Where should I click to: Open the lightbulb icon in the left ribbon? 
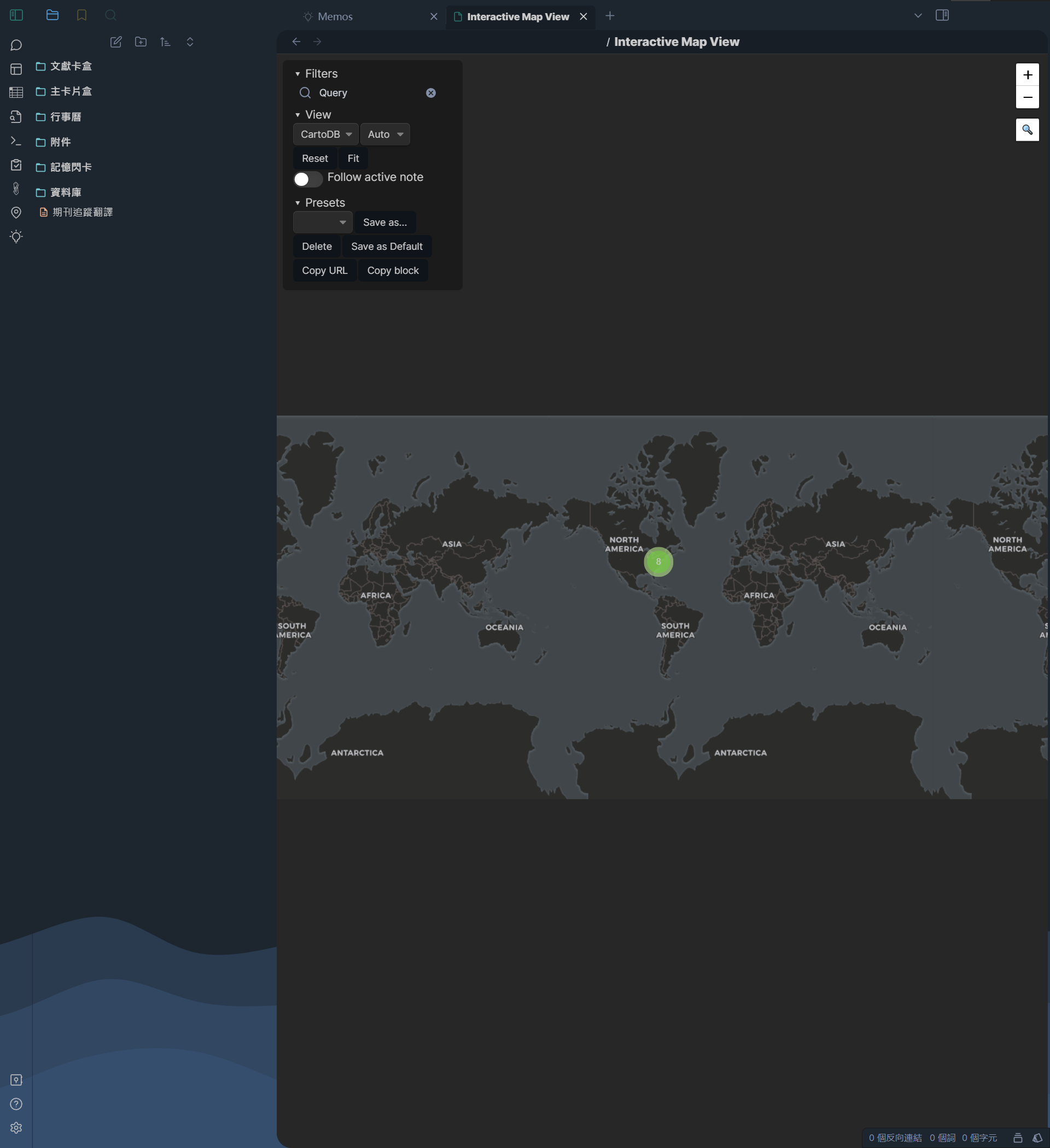pyautogui.click(x=16, y=236)
